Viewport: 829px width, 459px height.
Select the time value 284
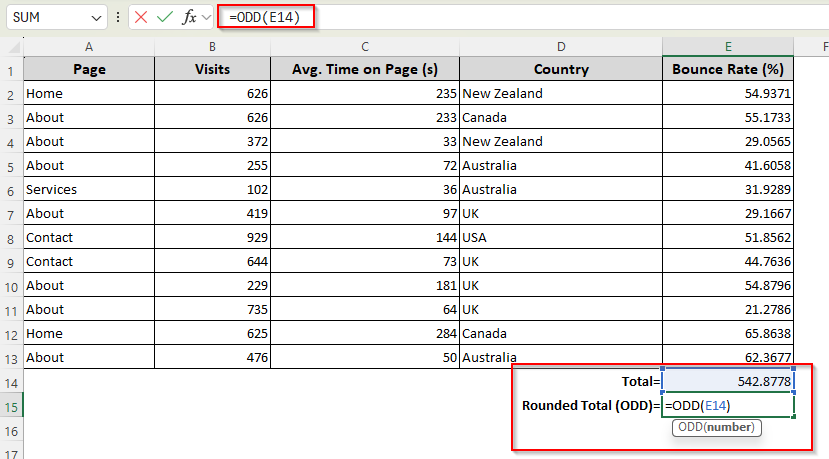pos(365,334)
